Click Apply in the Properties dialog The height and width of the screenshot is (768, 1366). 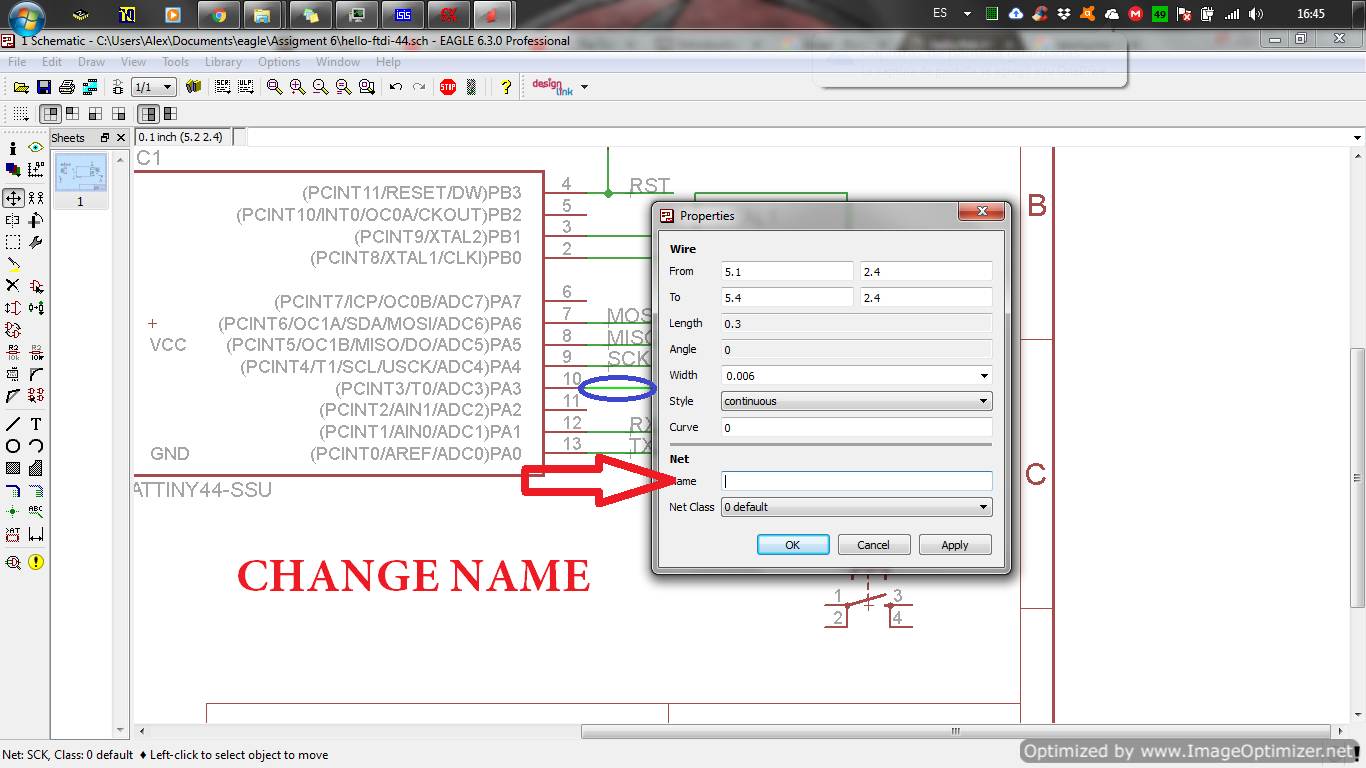[x=955, y=545]
